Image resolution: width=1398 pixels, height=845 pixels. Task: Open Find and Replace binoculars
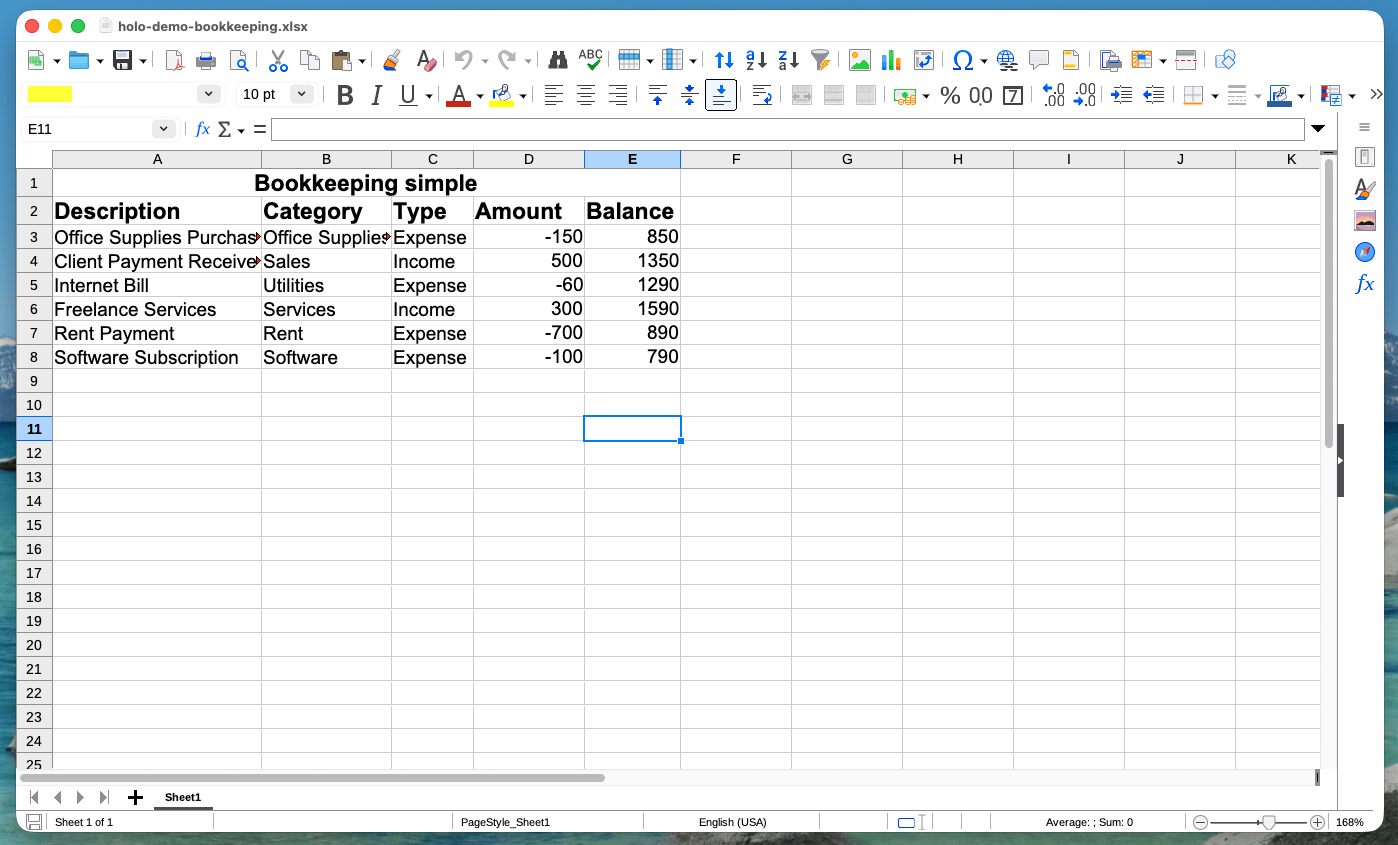(x=558, y=61)
